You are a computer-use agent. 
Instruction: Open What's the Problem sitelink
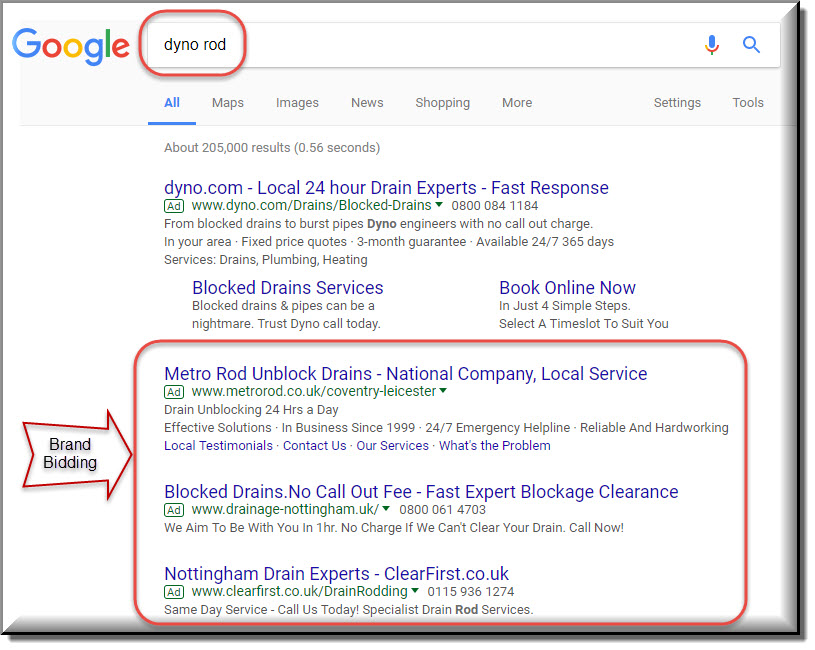coord(495,446)
